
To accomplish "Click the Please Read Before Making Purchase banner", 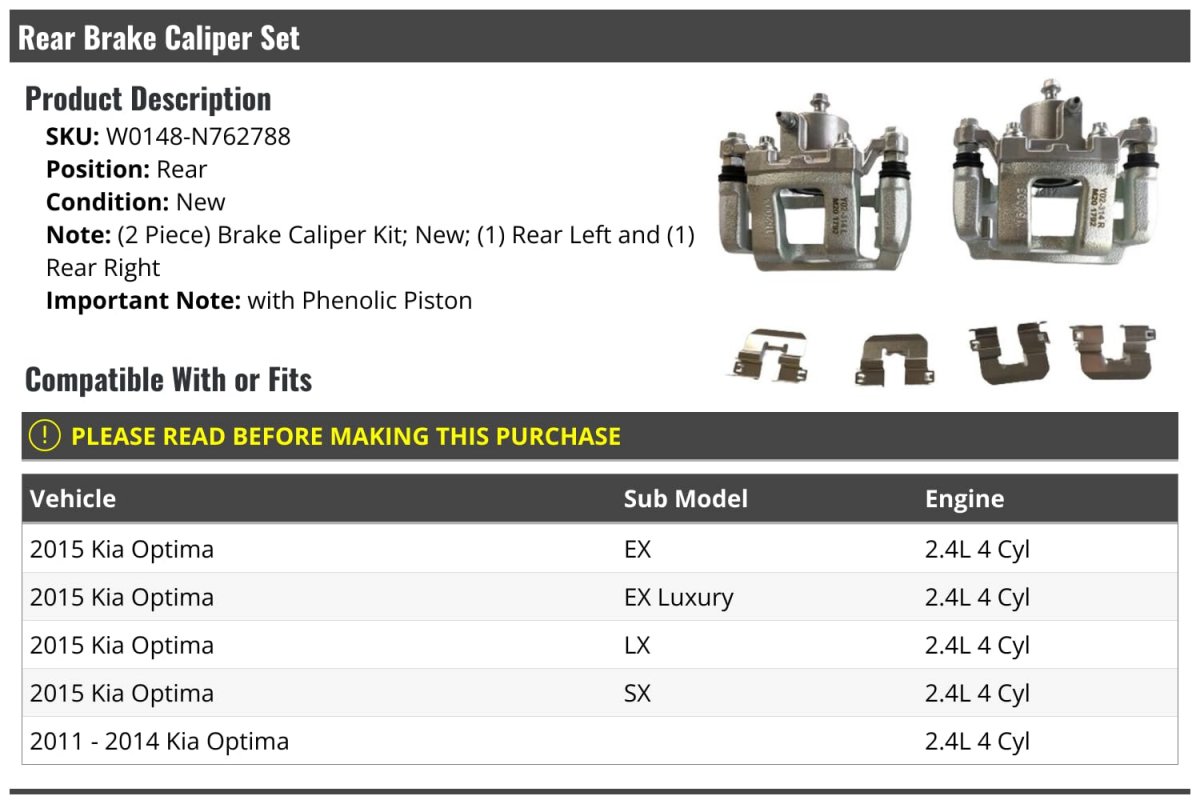I will pyautogui.click(x=600, y=436).
